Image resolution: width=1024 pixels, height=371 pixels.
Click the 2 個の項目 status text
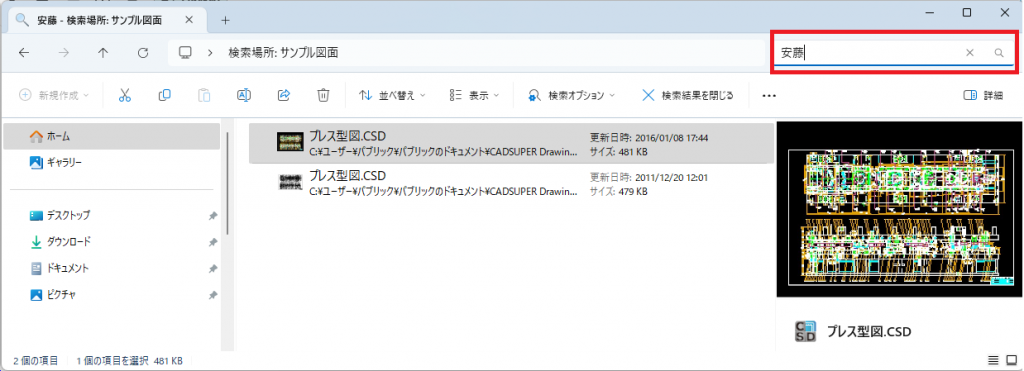pos(36,361)
